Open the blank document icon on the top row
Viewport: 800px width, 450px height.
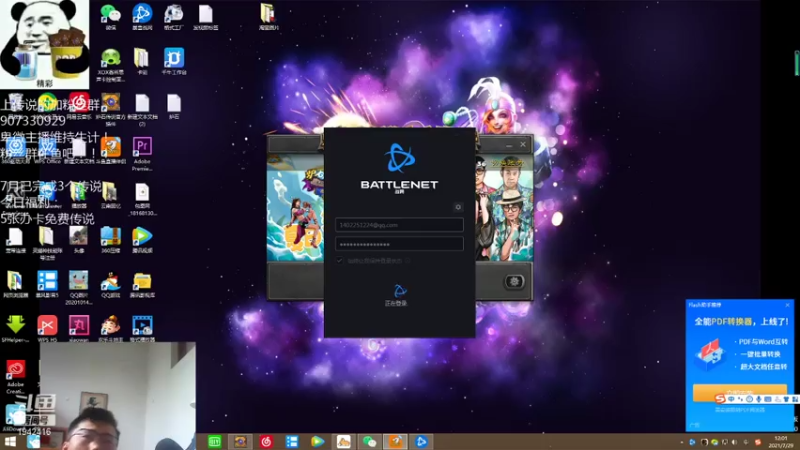point(206,17)
